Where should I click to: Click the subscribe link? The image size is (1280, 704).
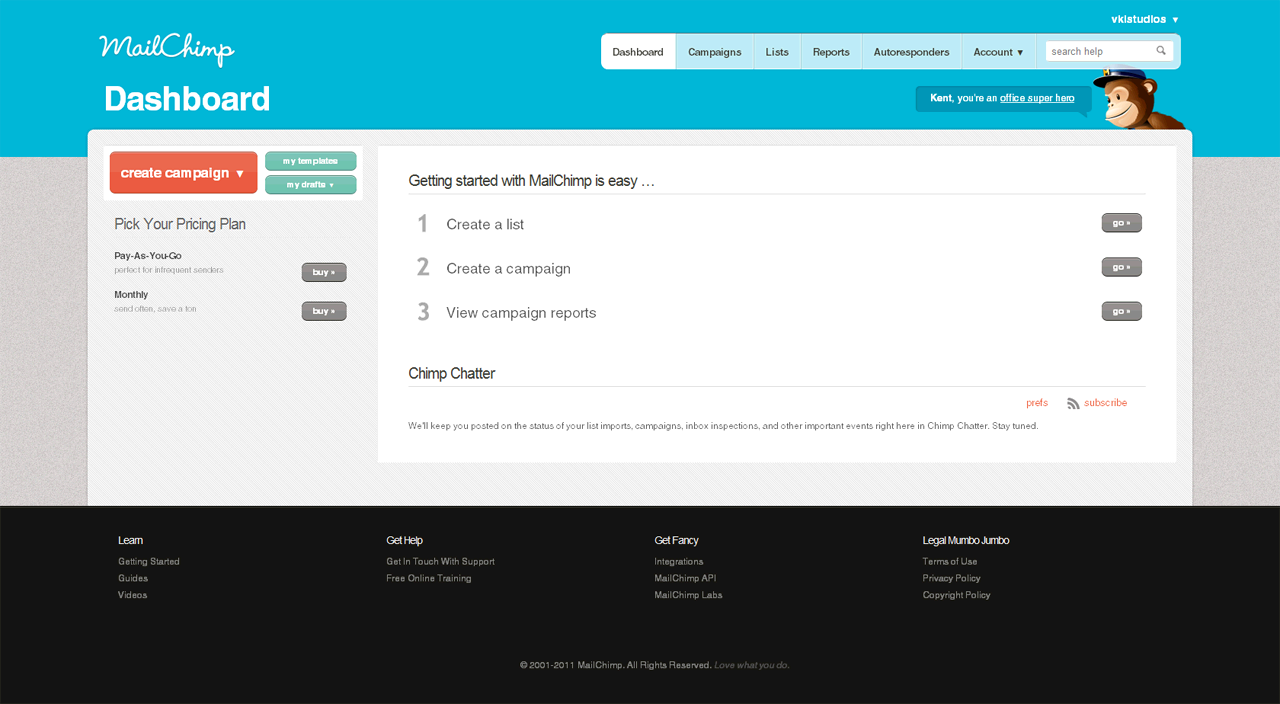click(x=1105, y=403)
